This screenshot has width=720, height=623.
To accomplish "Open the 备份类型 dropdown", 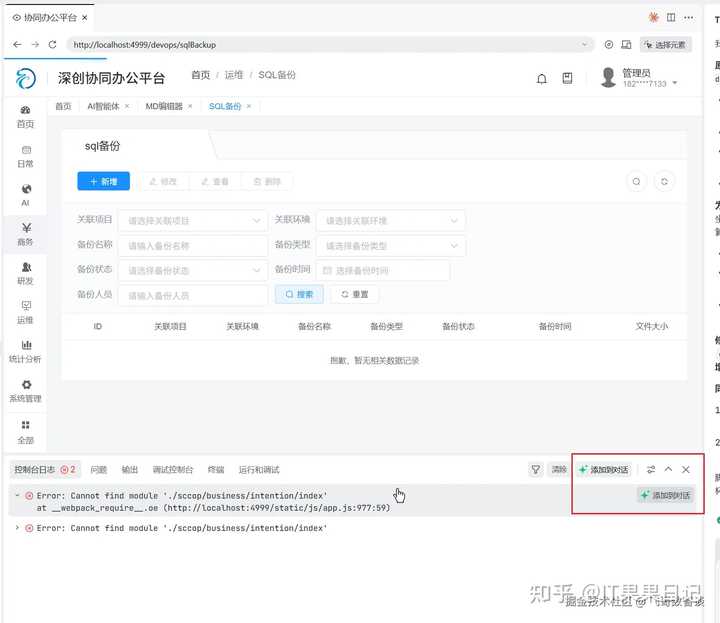I will click(x=391, y=246).
